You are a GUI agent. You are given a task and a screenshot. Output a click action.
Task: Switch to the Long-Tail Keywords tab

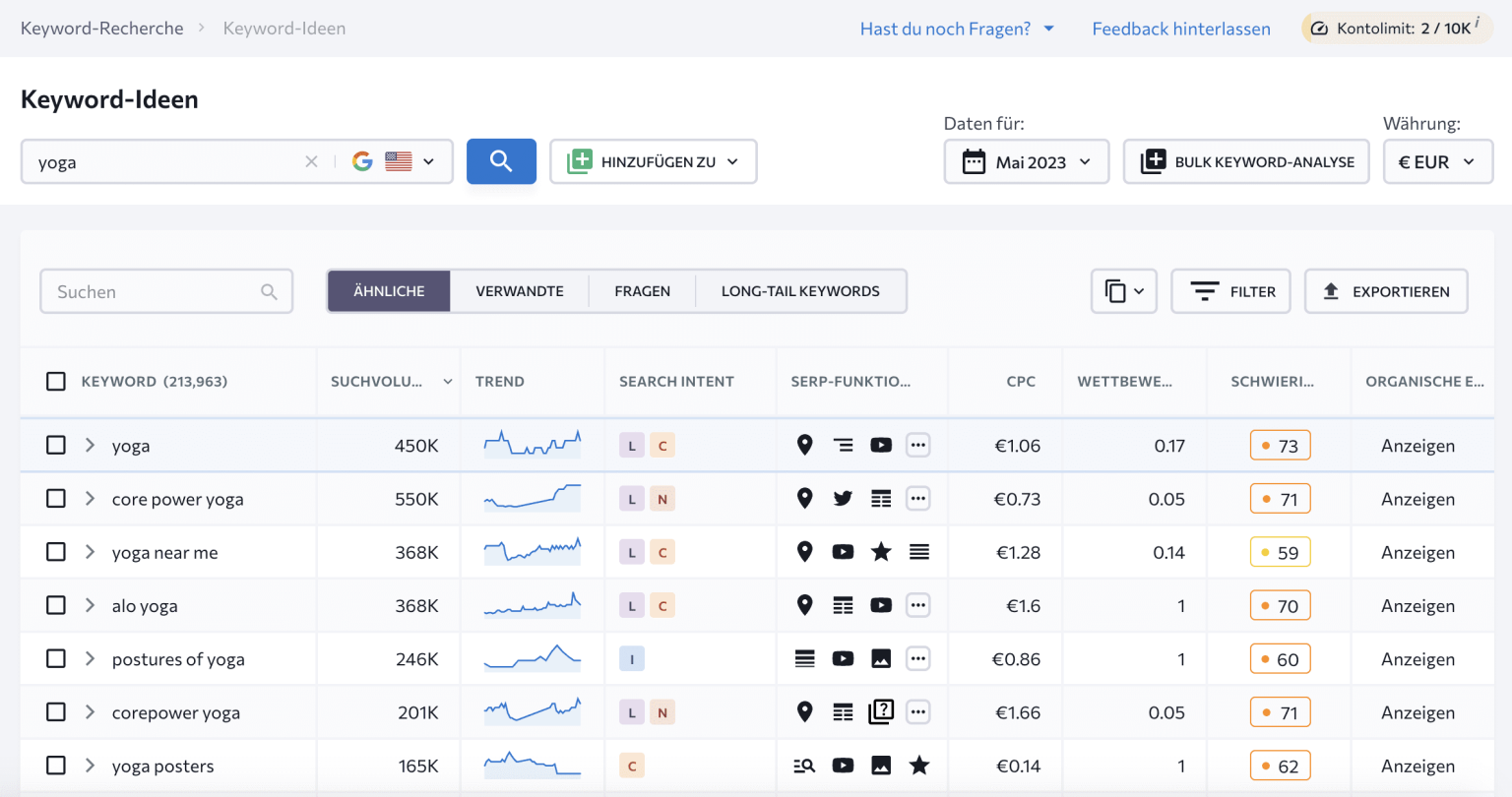pyautogui.click(x=800, y=291)
